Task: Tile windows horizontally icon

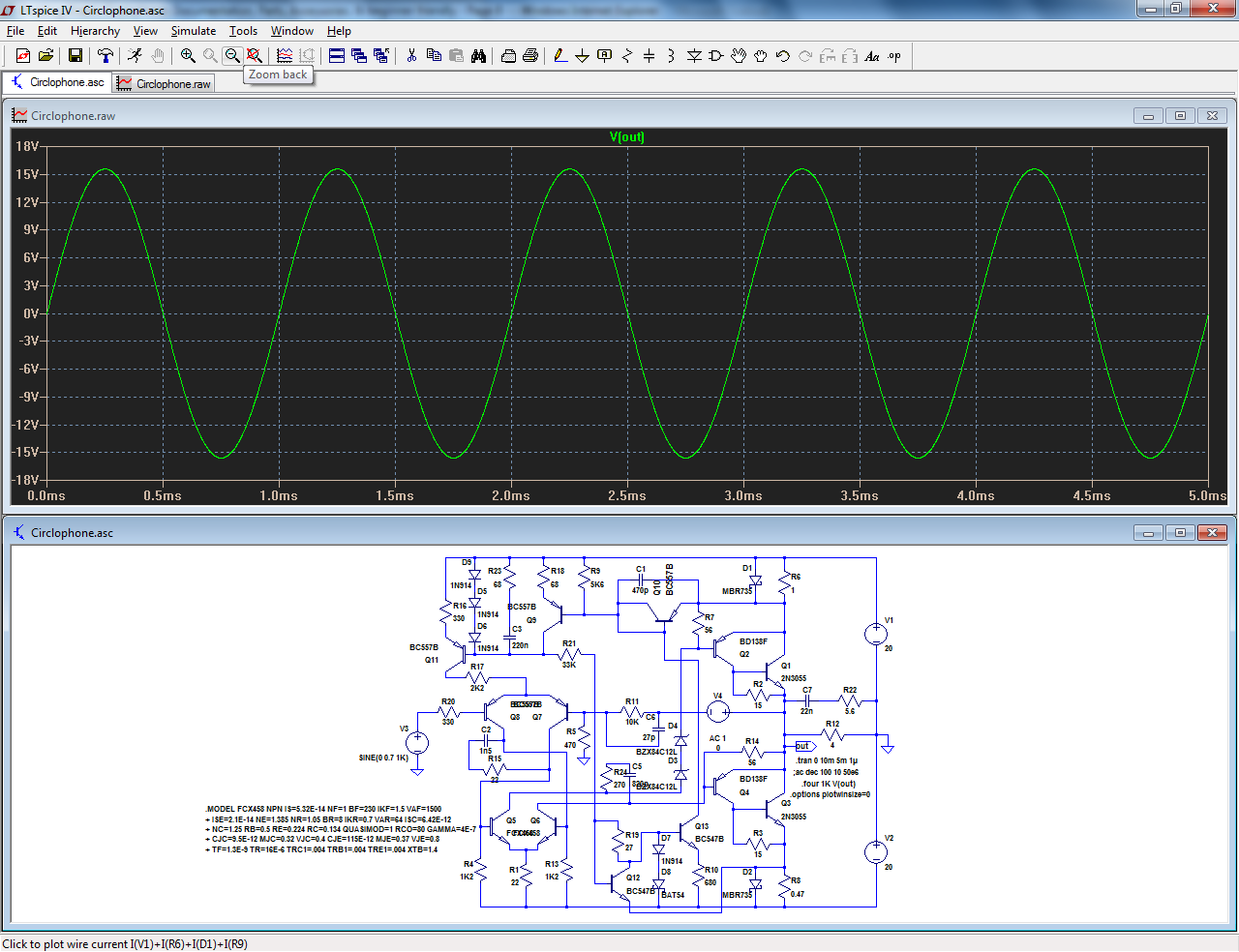Action: [337, 56]
